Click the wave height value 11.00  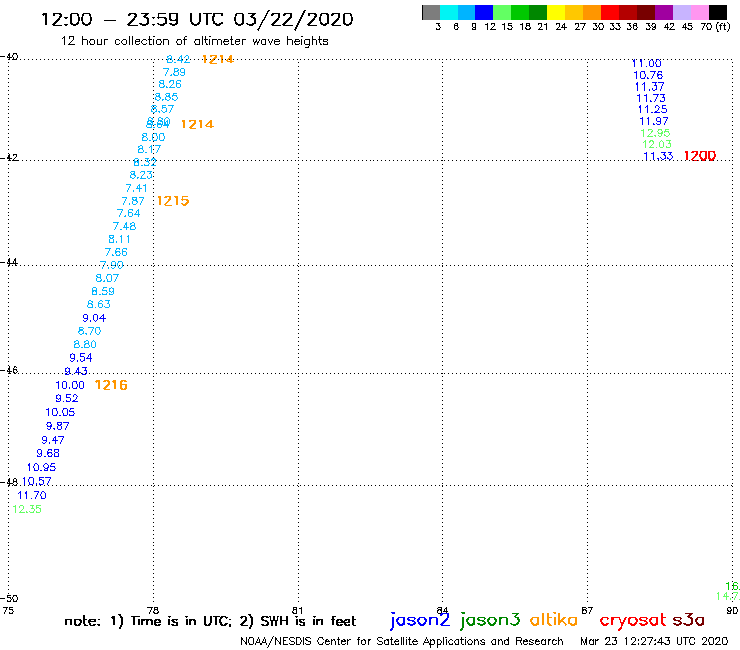pyautogui.click(x=647, y=63)
